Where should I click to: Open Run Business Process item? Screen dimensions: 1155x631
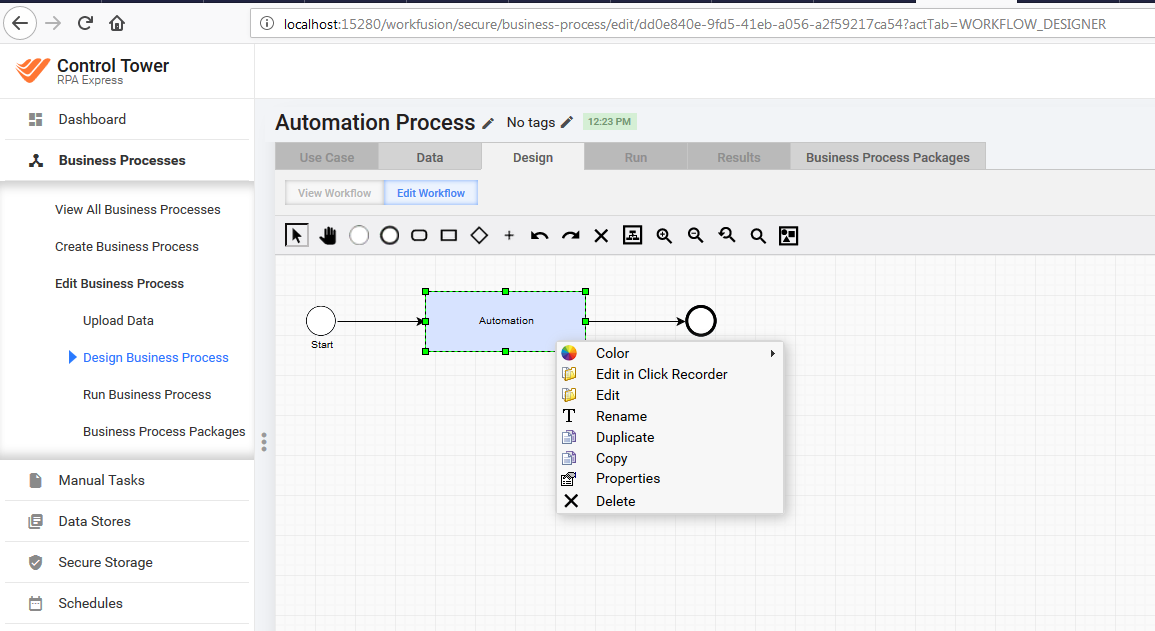pyautogui.click(x=147, y=395)
